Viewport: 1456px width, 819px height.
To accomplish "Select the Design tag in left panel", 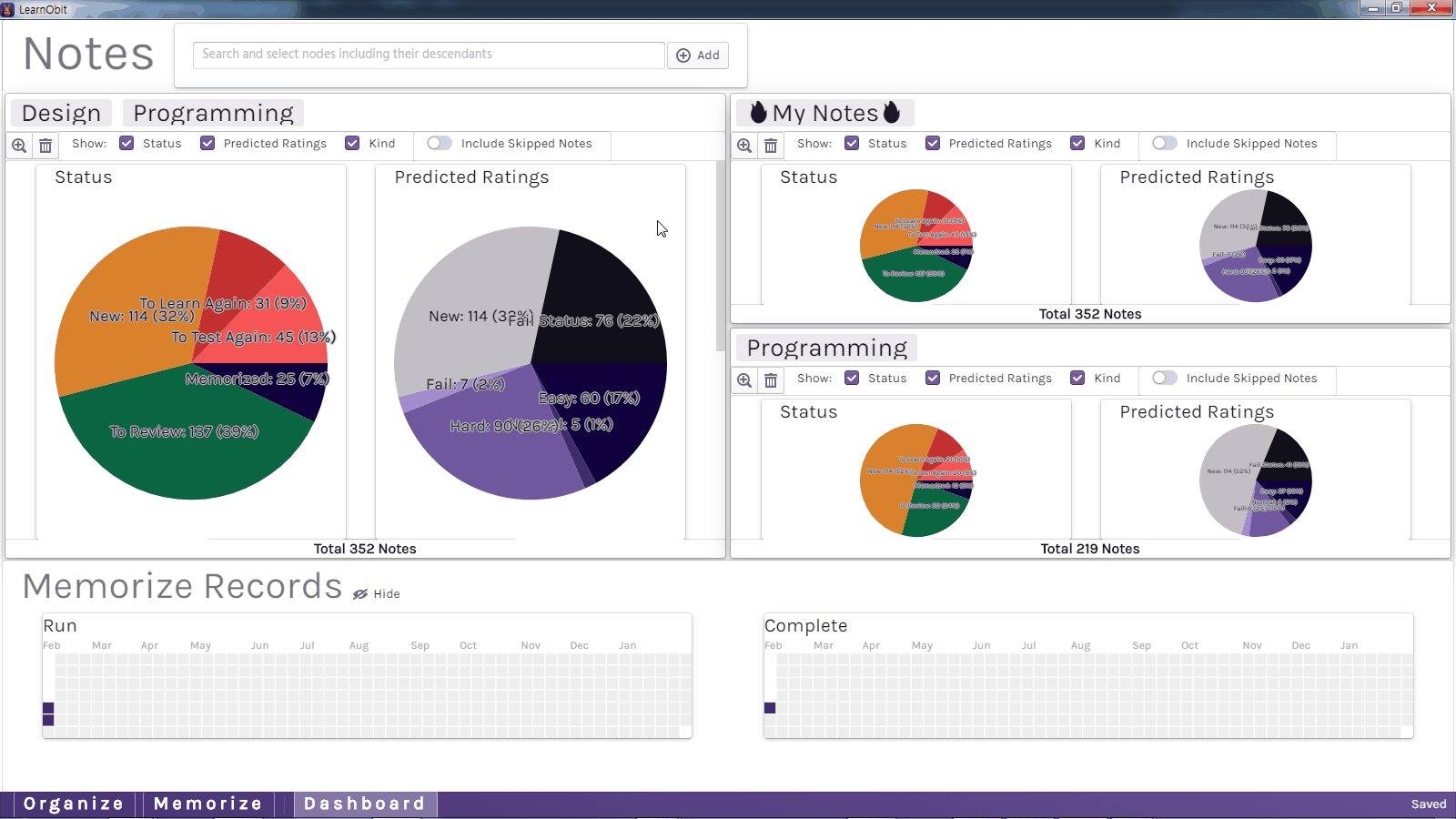I will [x=61, y=113].
